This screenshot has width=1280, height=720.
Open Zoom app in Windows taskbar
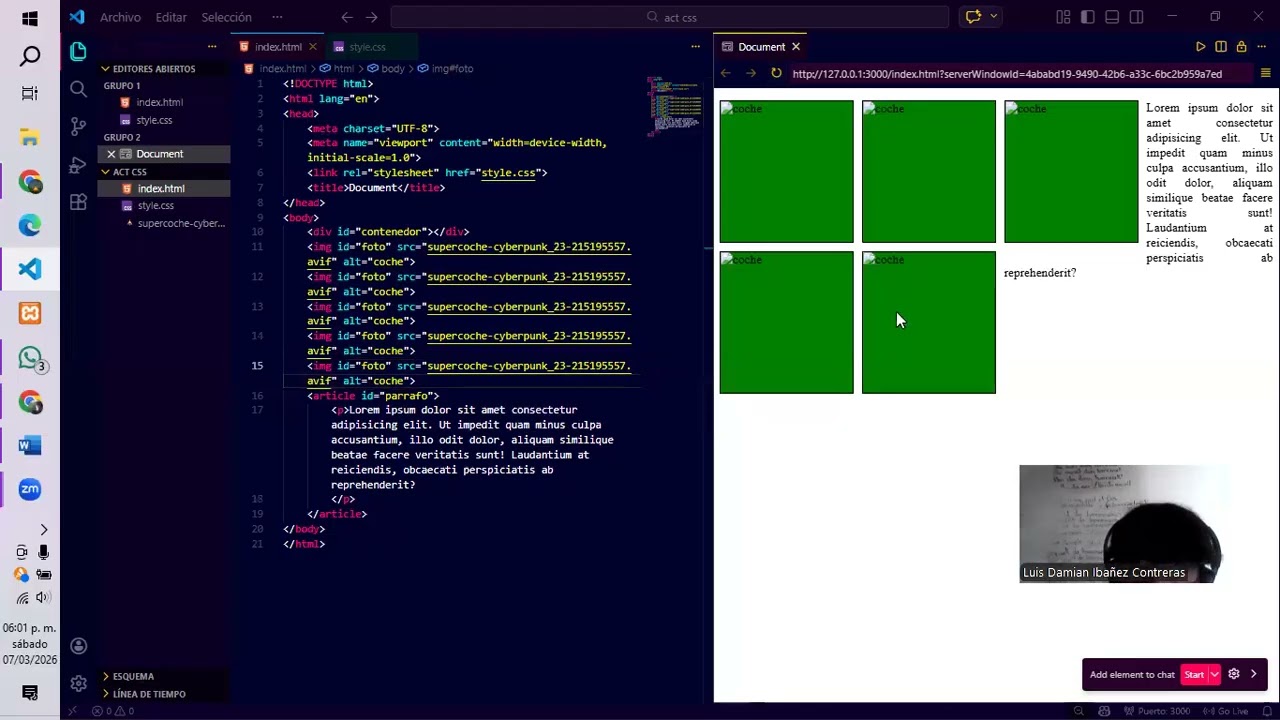[30, 489]
